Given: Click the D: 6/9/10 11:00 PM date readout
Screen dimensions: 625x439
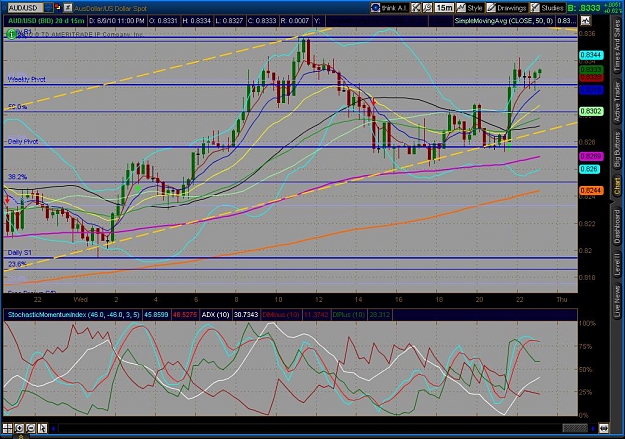Looking at the screenshot, I should (x=116, y=21).
